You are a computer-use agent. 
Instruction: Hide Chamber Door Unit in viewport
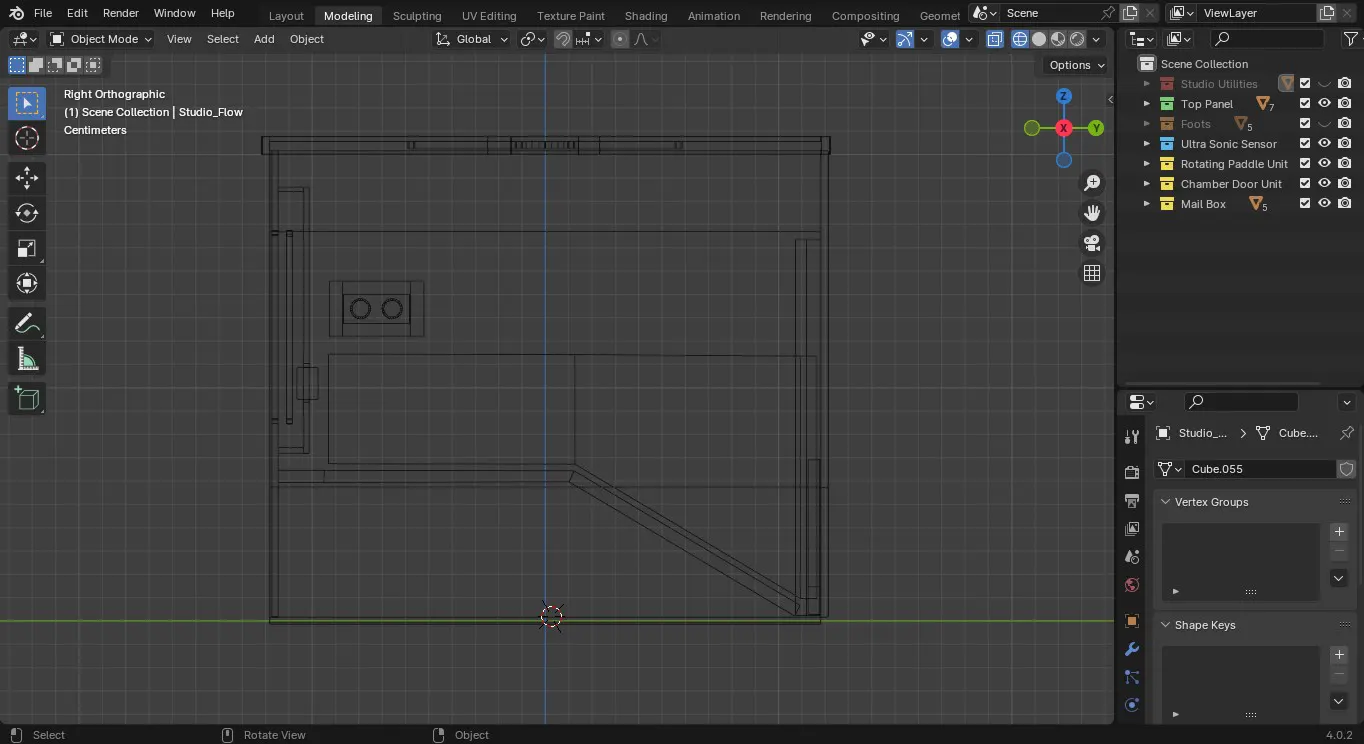[1325, 183]
